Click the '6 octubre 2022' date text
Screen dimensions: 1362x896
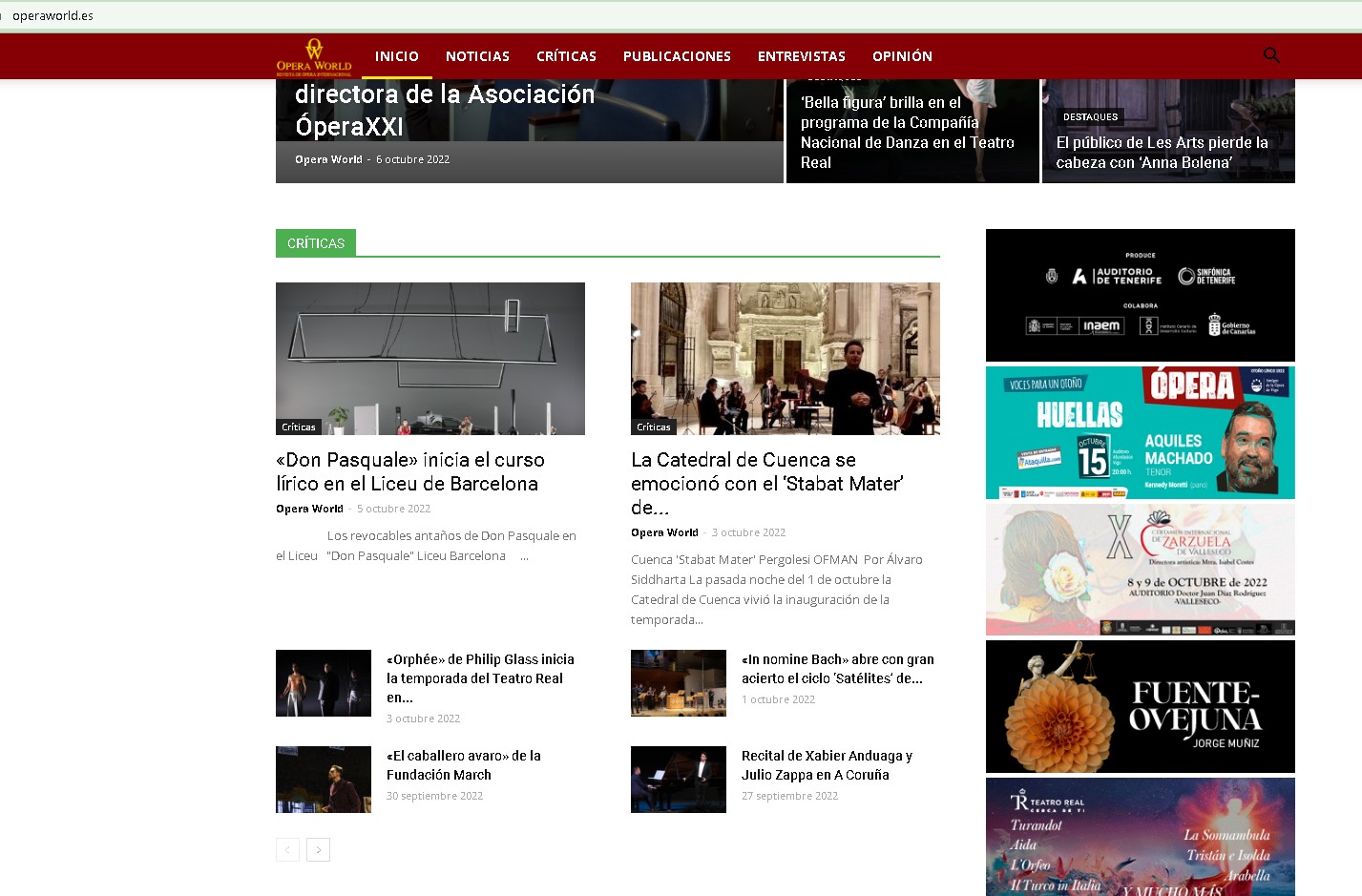[x=412, y=159]
